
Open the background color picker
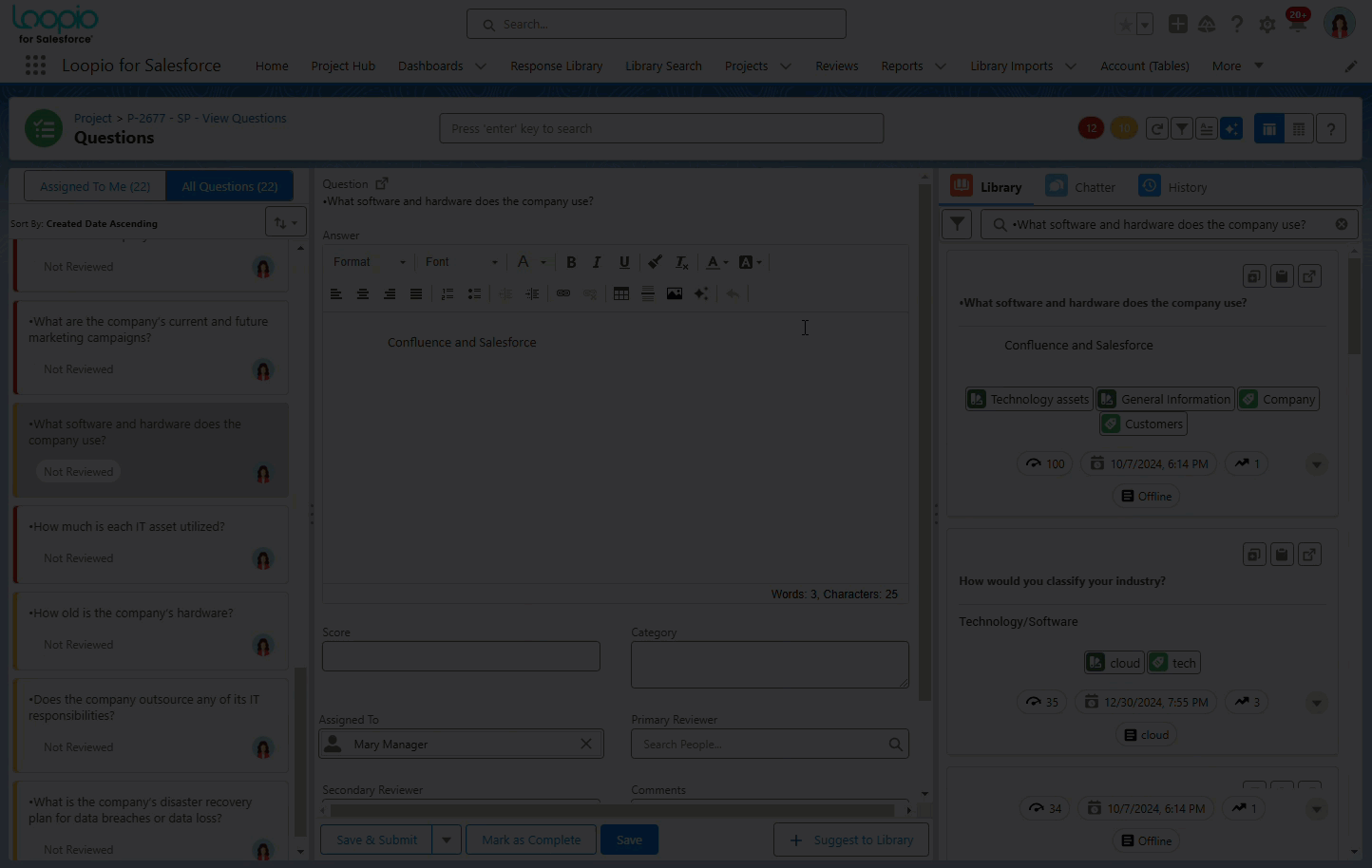[x=750, y=262]
